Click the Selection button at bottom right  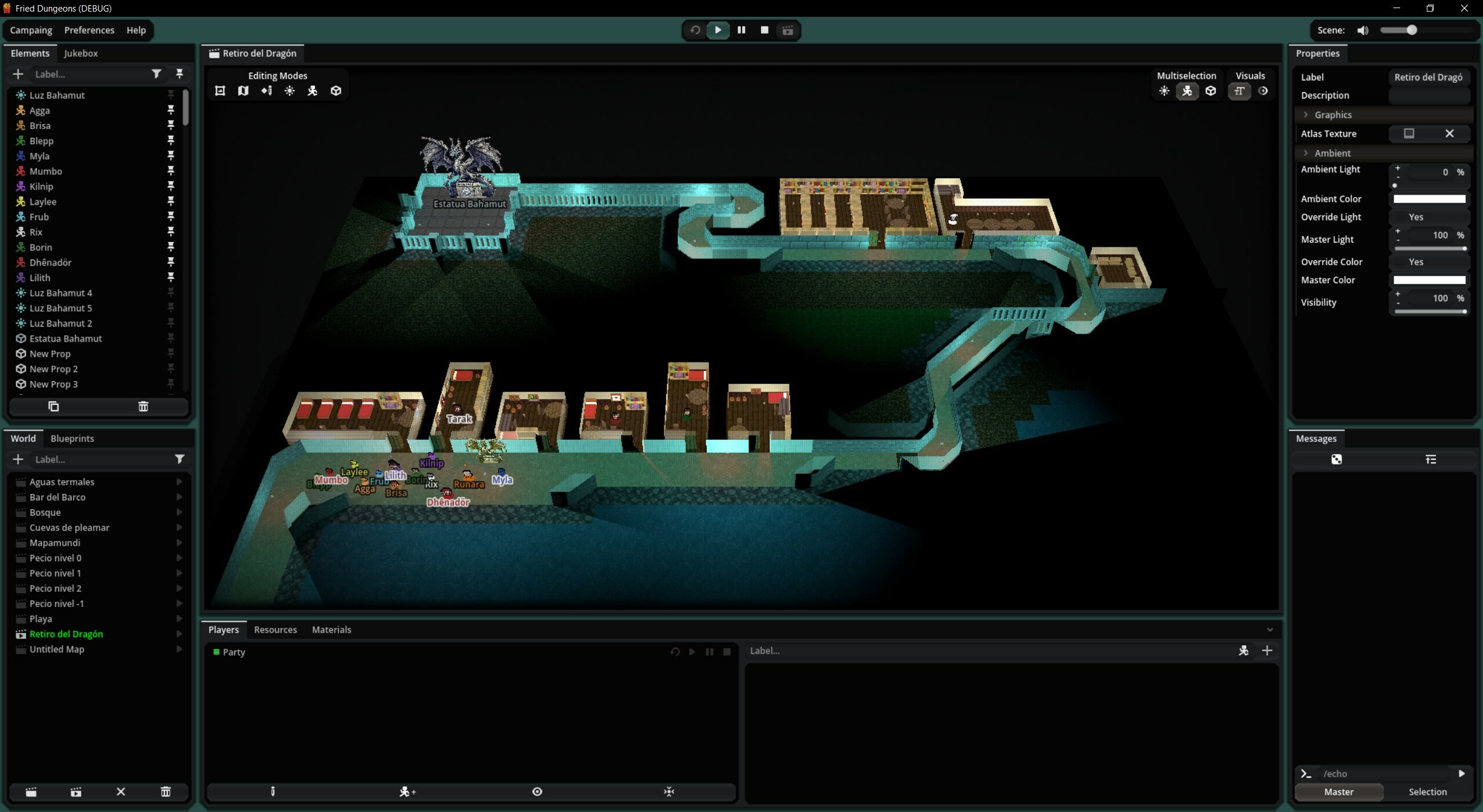tap(1428, 792)
